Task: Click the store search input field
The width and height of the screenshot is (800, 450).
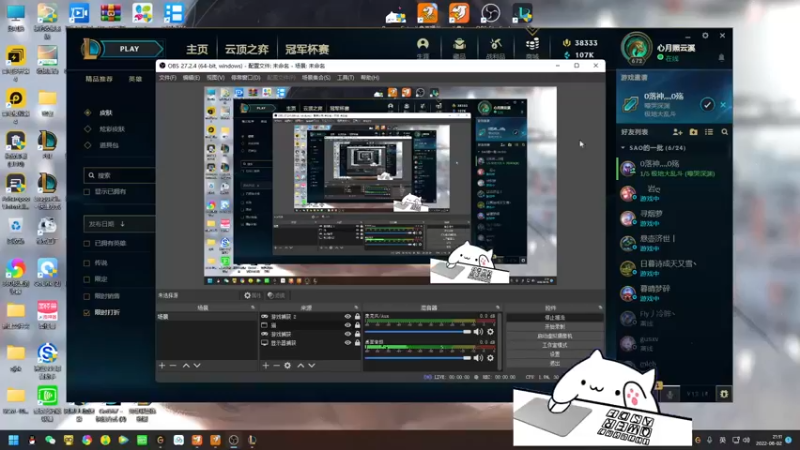Action: [120, 175]
